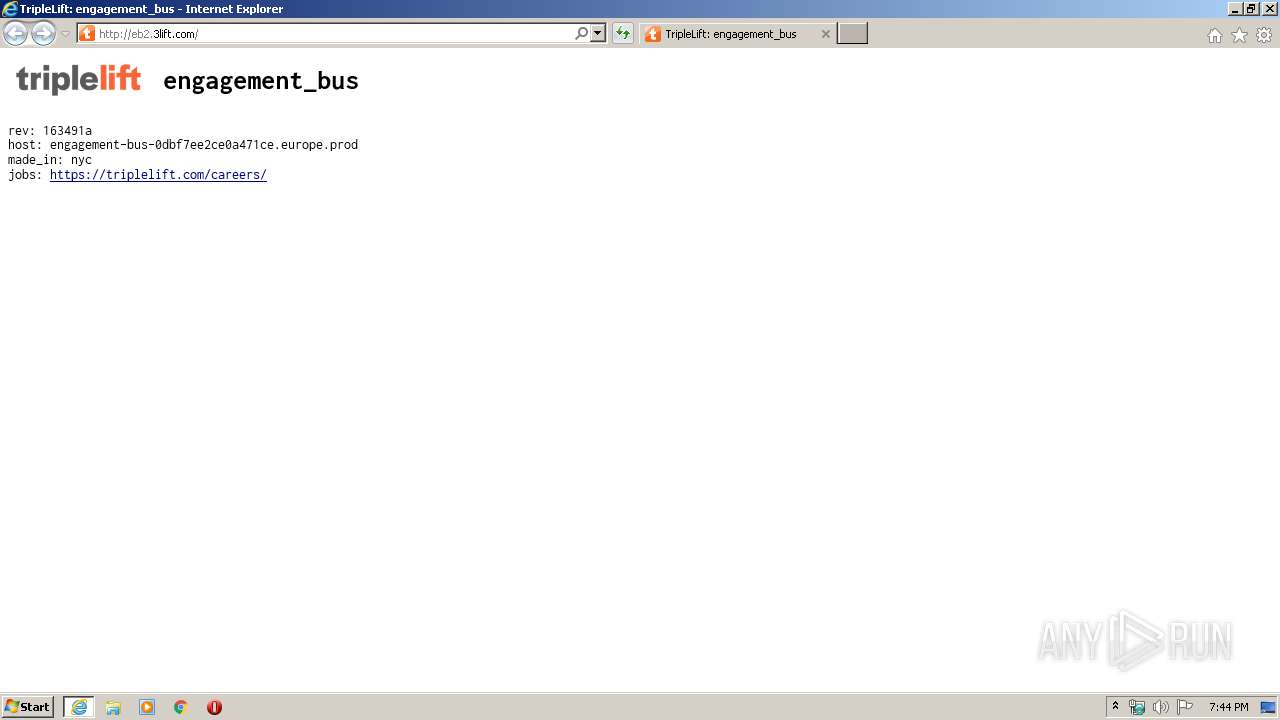
Task: Open Favorites star icon
Action: click(1239, 35)
